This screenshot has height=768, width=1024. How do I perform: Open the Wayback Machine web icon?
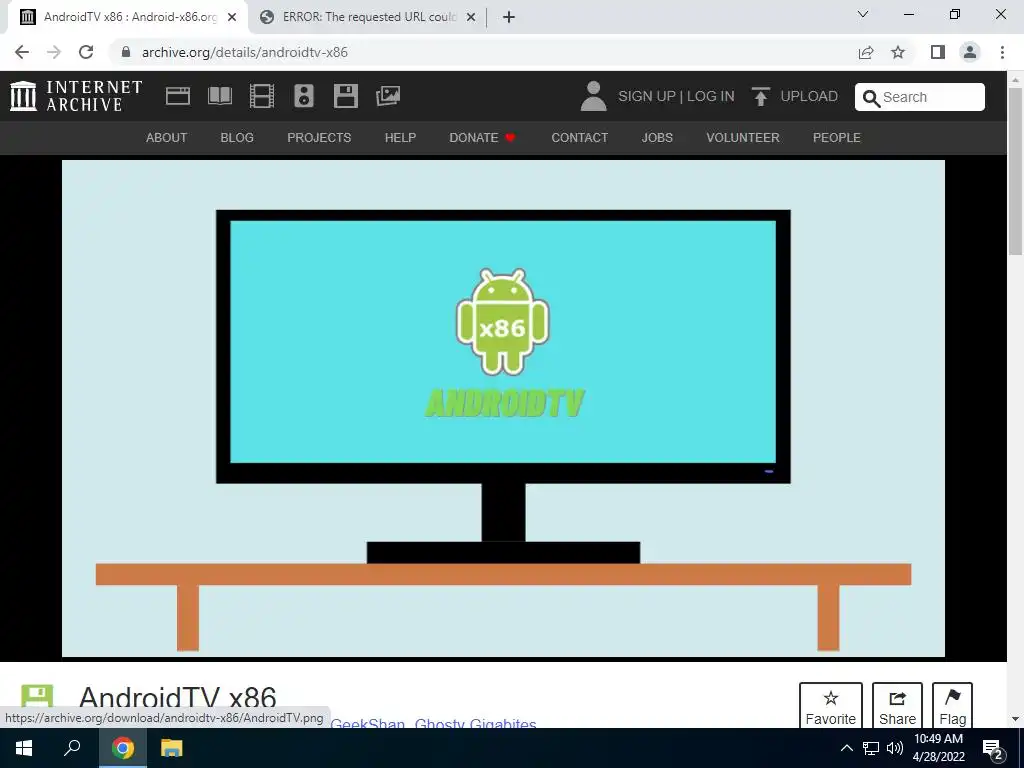pos(178,96)
